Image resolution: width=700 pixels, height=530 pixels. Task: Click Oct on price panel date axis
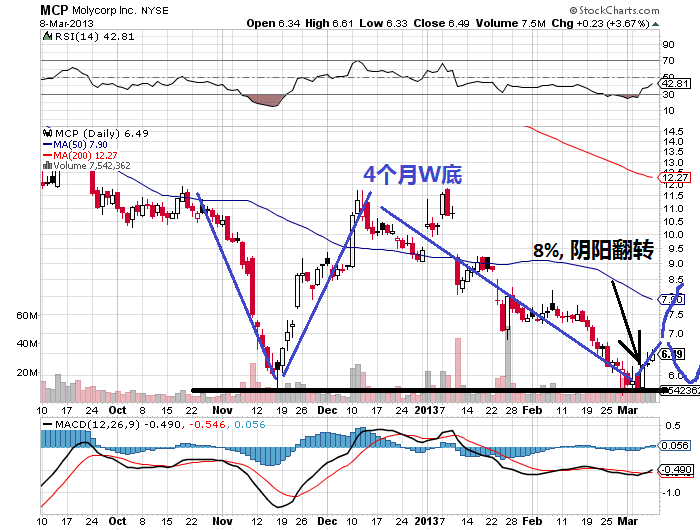tap(117, 410)
